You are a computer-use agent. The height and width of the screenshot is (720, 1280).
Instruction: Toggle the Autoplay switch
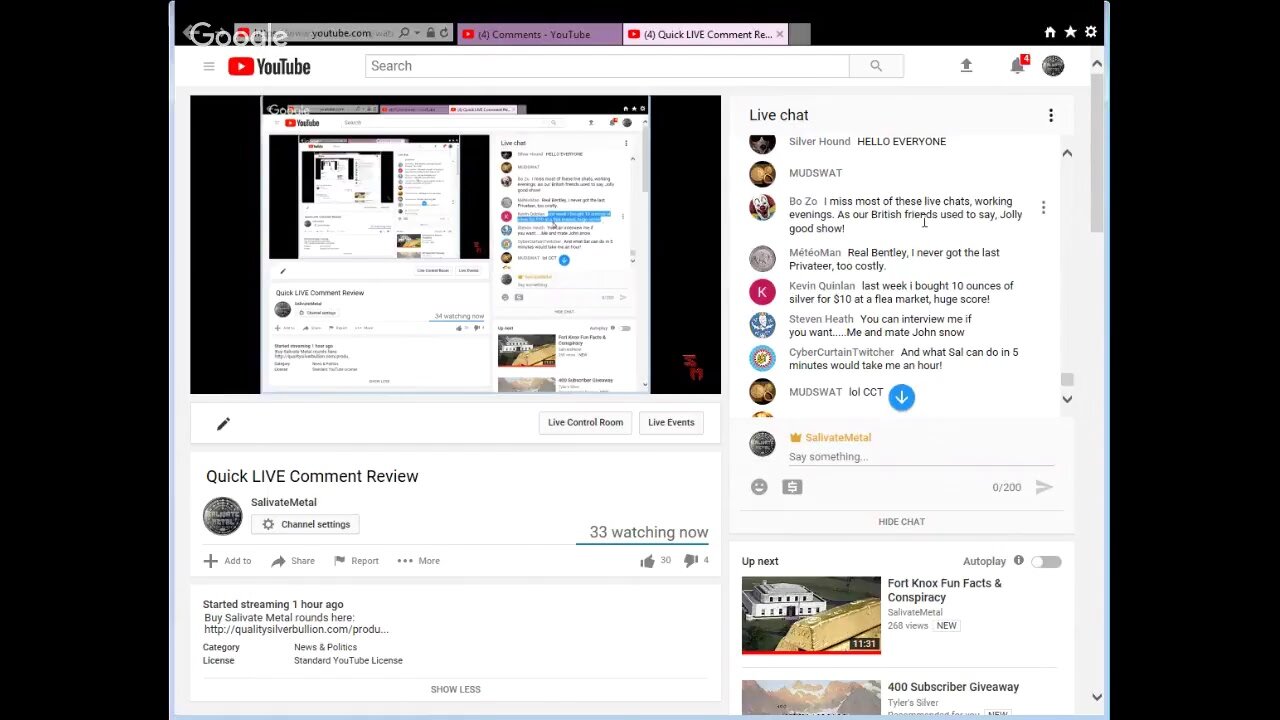point(1046,562)
